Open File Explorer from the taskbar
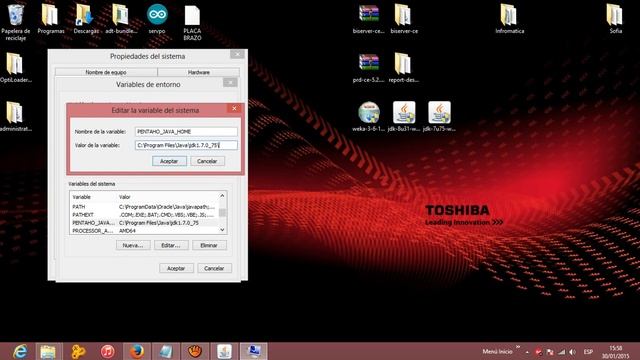The height and width of the screenshot is (360, 640). click(x=48, y=351)
